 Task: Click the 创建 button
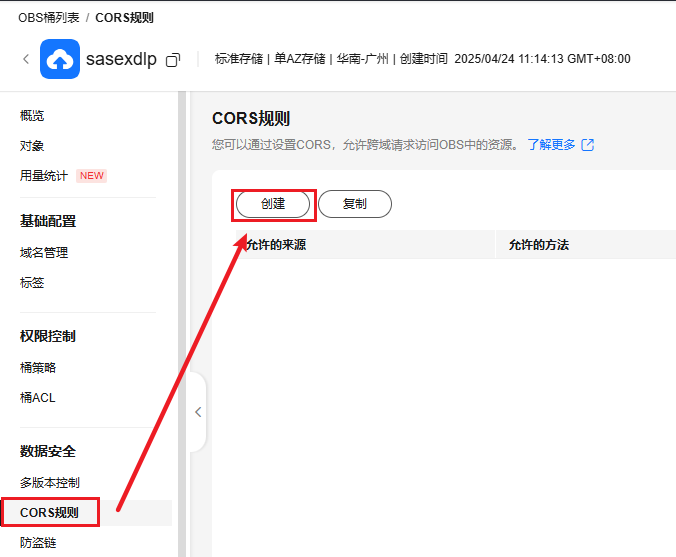point(273,204)
